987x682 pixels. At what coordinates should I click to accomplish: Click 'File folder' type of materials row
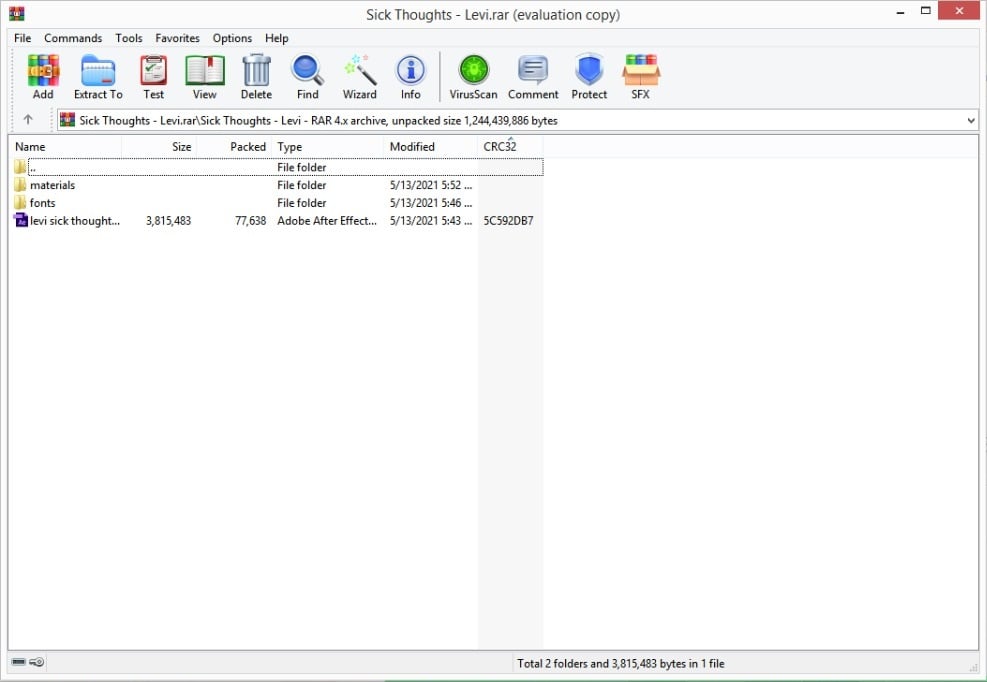pyautogui.click(x=302, y=185)
